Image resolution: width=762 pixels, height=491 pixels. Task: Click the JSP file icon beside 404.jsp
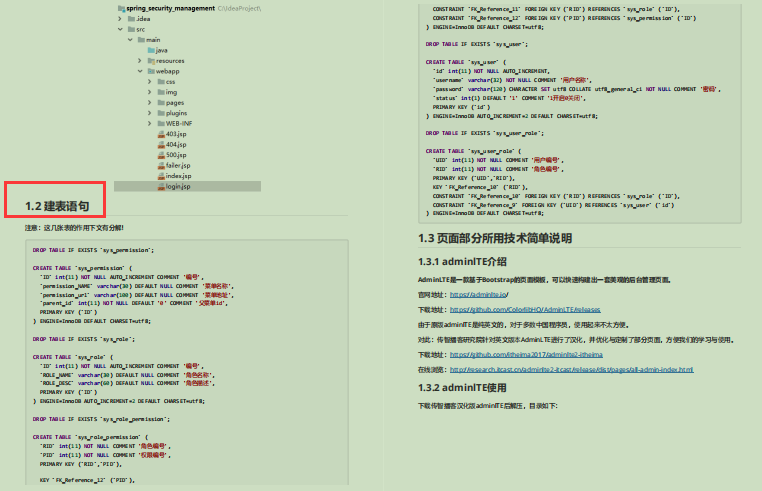(161, 145)
